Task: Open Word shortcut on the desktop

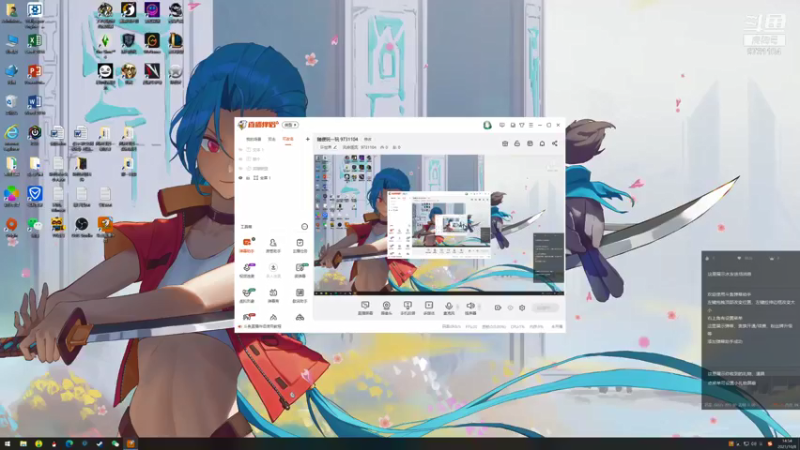Action: pyautogui.click(x=34, y=105)
